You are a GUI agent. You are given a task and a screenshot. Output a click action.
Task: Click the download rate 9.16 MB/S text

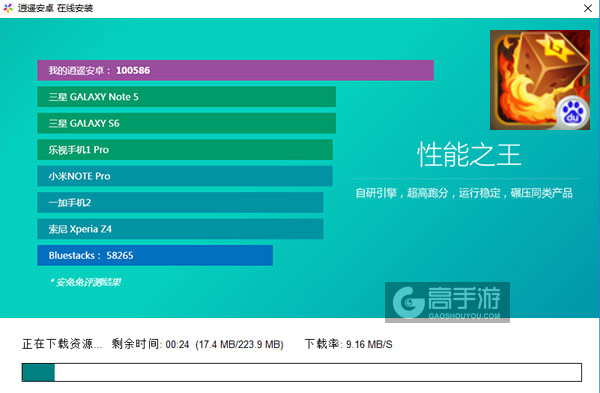[x=369, y=344]
